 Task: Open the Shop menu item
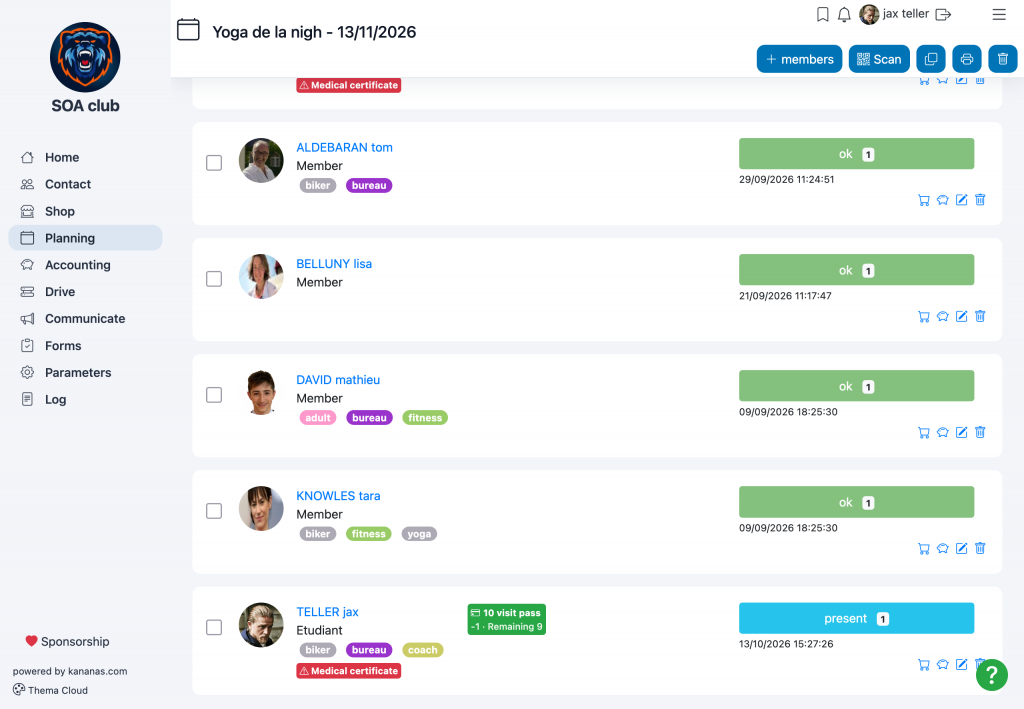85,212
